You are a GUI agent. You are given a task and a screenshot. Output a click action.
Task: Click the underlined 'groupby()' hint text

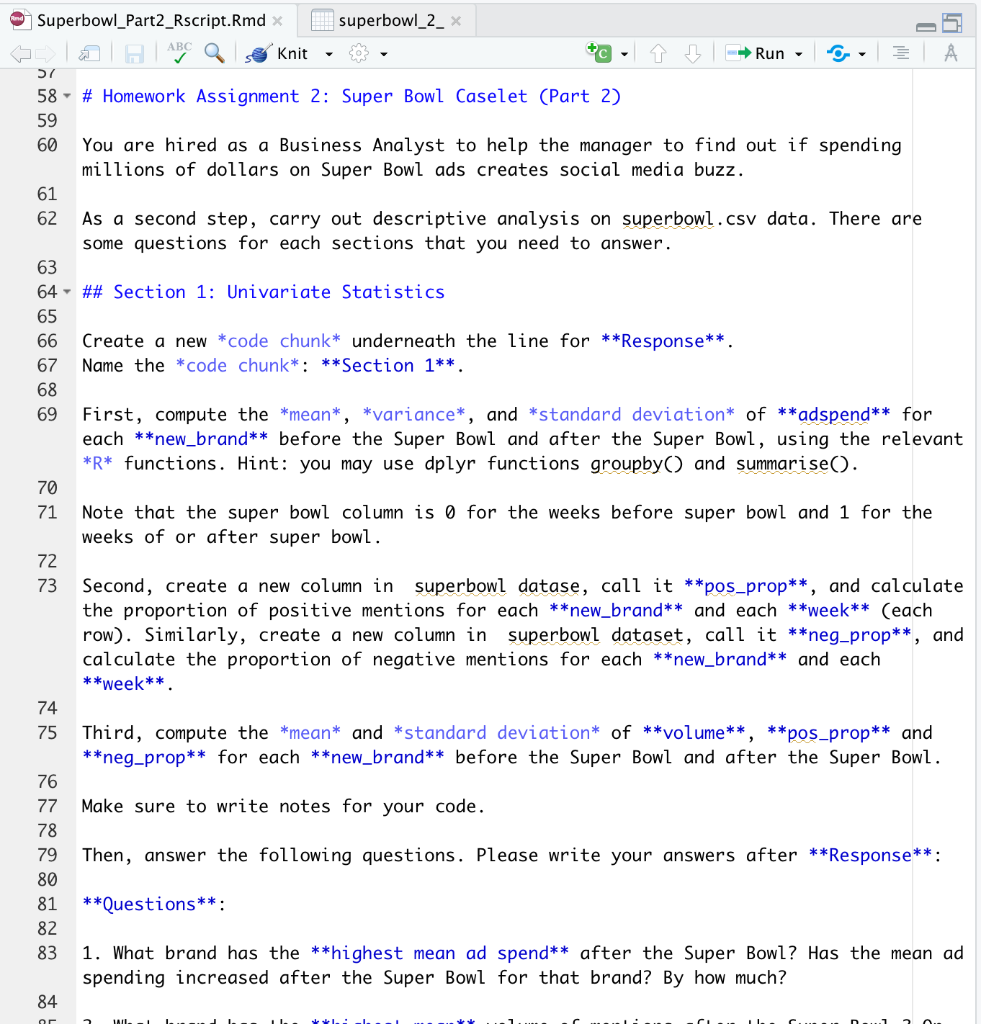[x=637, y=464]
